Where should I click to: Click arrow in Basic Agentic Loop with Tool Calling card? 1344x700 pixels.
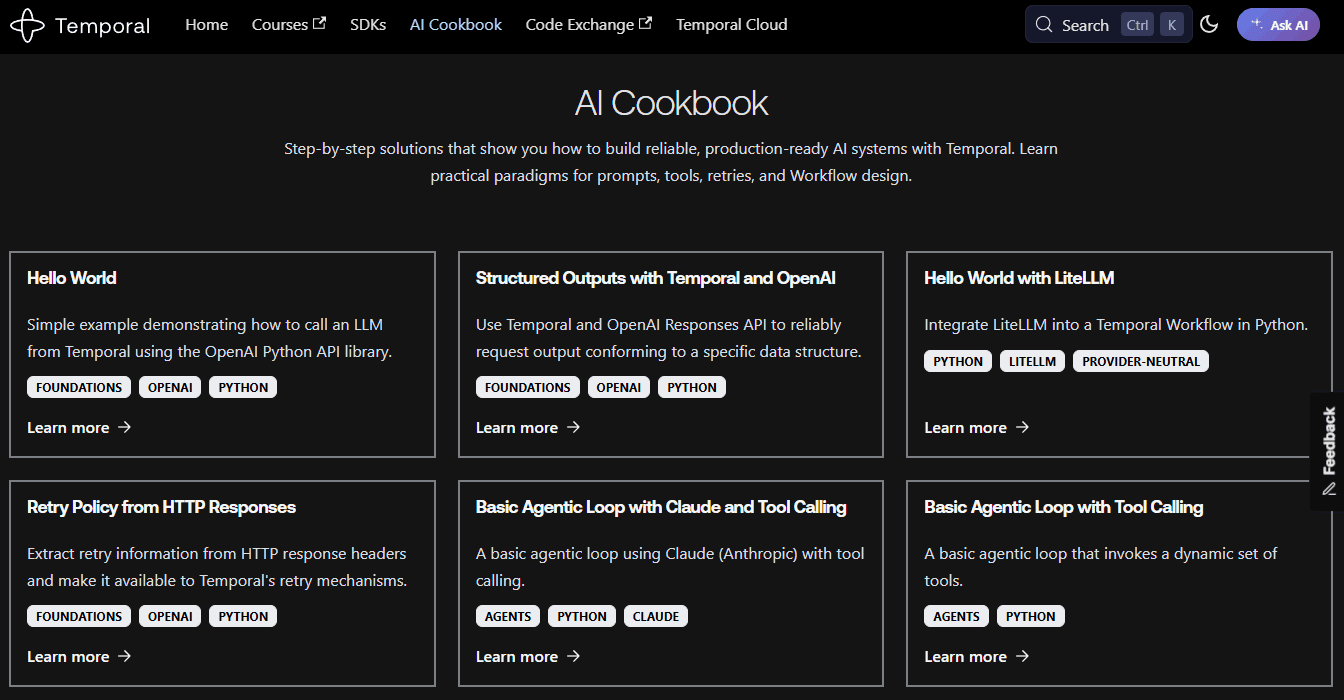(x=1022, y=656)
